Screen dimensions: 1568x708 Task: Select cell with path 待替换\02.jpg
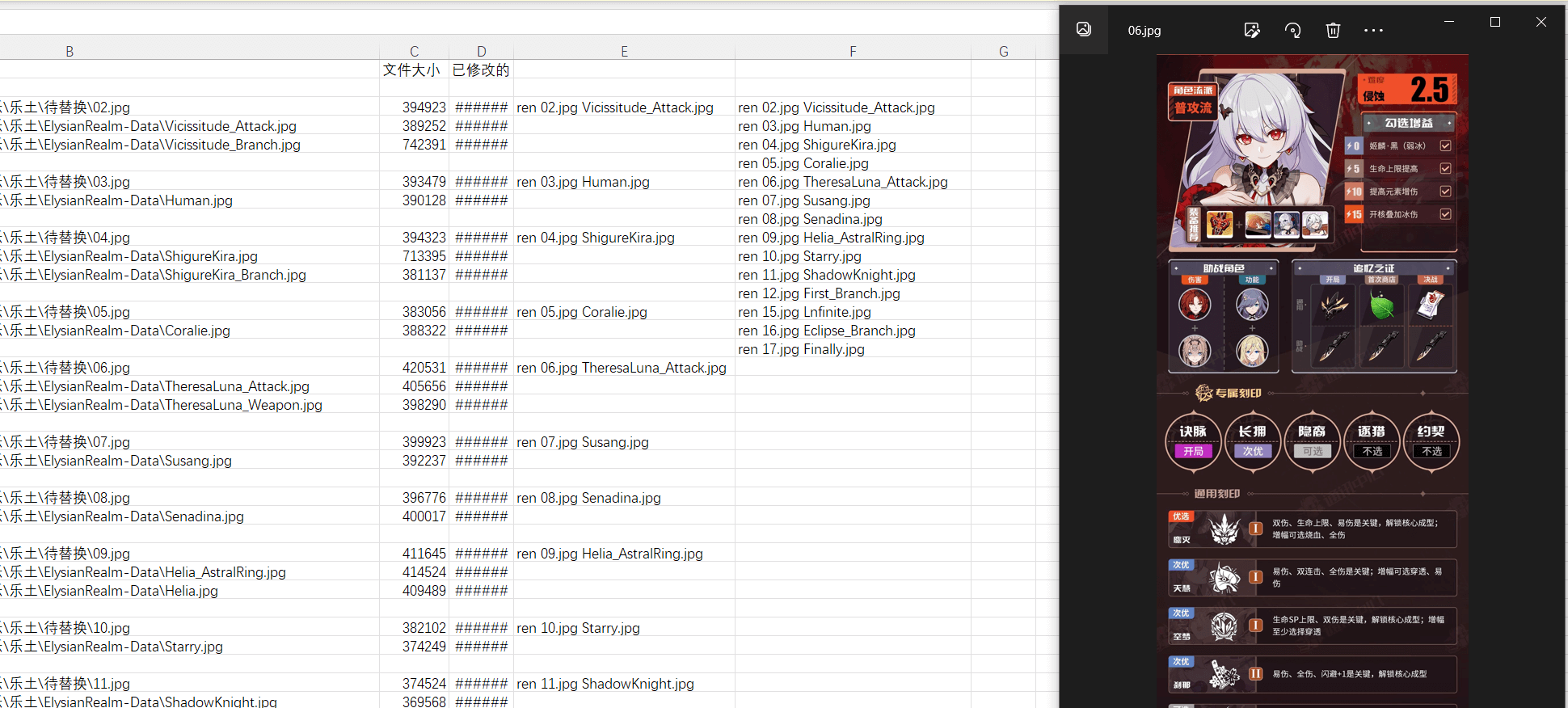click(189, 107)
